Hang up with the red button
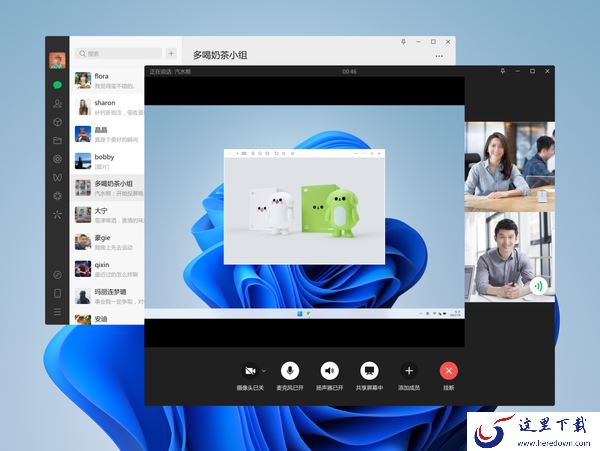This screenshot has width=600, height=451. 449,371
